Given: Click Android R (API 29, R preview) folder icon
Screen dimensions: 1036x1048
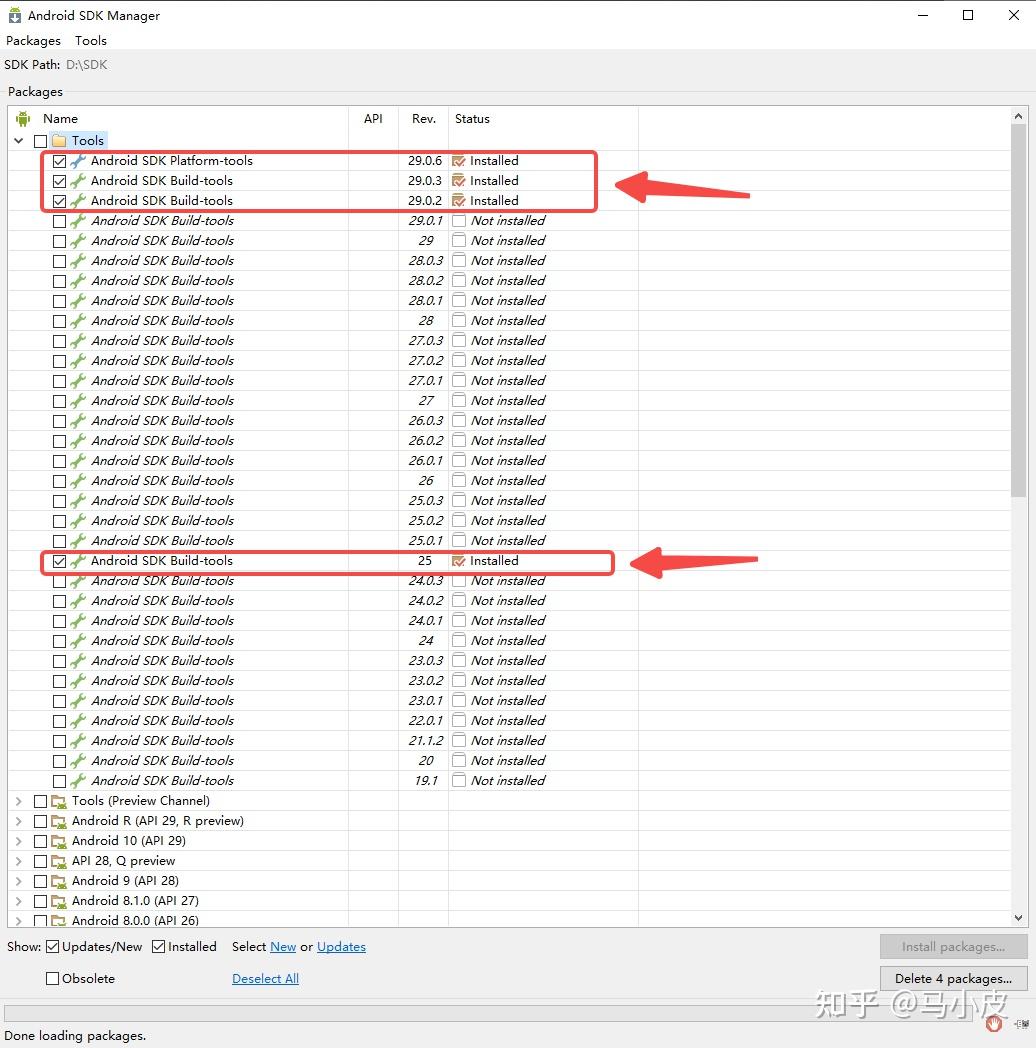Looking at the screenshot, I should [x=59, y=821].
